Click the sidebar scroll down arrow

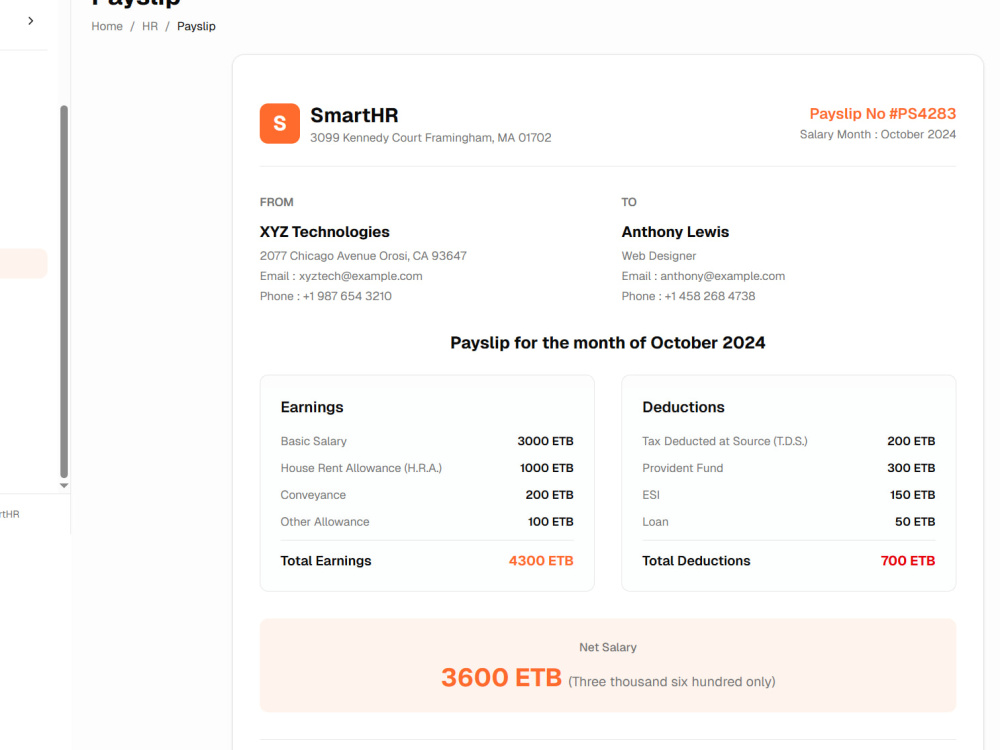point(64,485)
